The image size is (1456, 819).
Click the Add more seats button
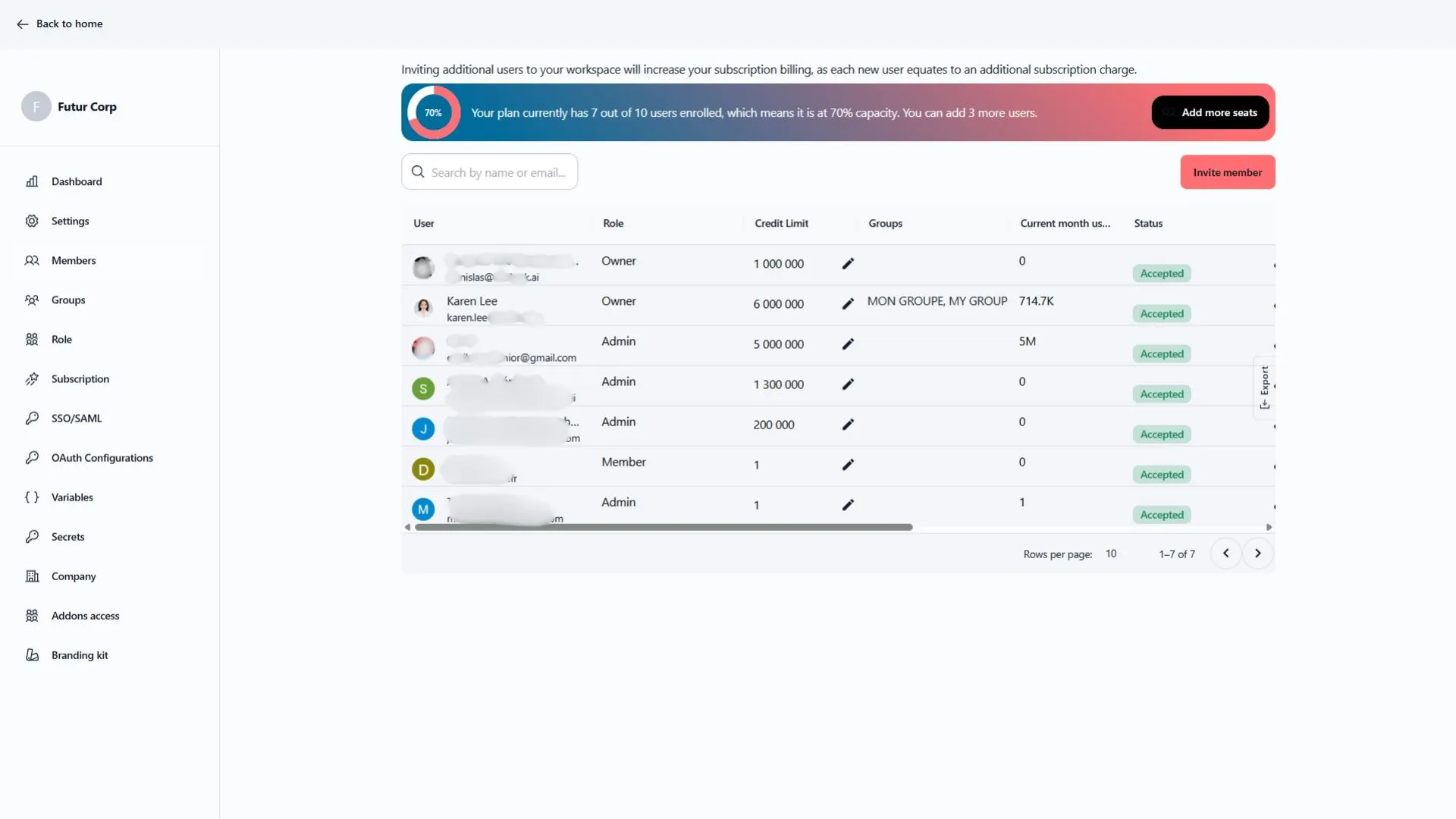click(x=1210, y=111)
